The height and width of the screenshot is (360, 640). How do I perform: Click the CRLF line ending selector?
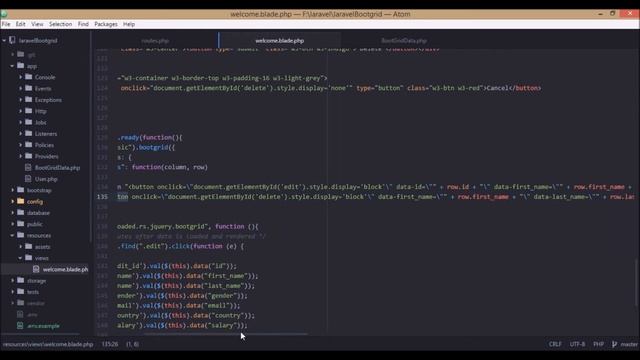[555, 344]
